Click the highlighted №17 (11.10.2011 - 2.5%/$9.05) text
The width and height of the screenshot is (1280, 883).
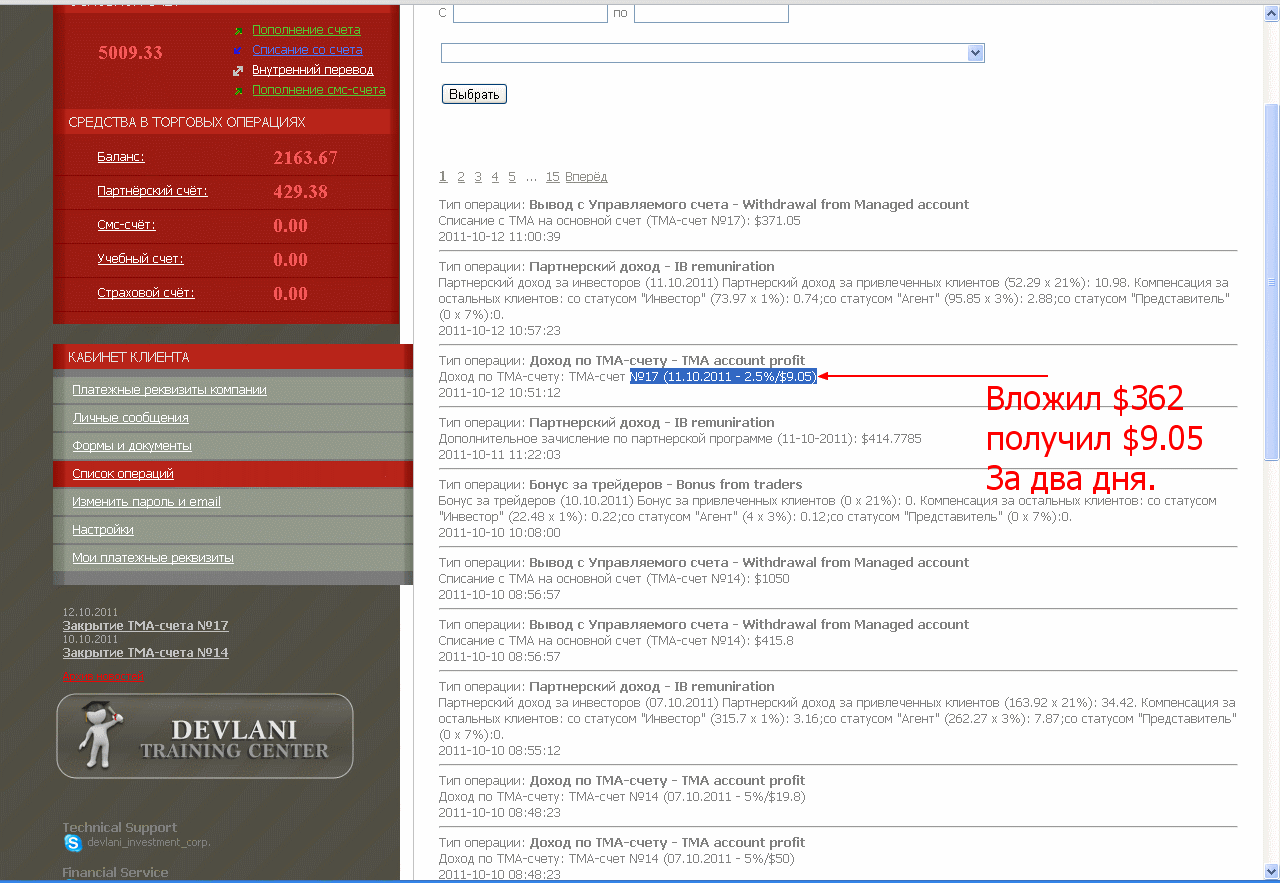tap(723, 377)
